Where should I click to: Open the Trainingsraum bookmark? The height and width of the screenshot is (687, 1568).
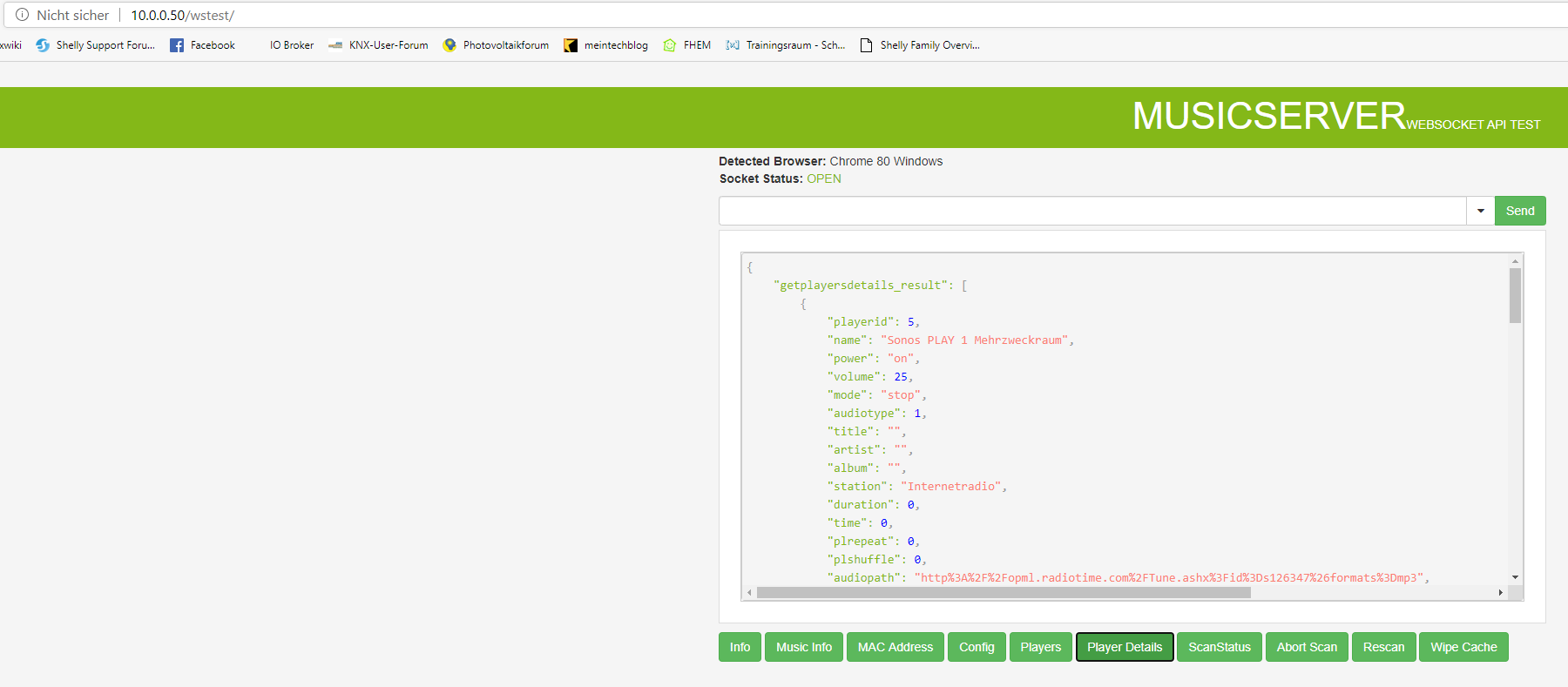[x=786, y=45]
